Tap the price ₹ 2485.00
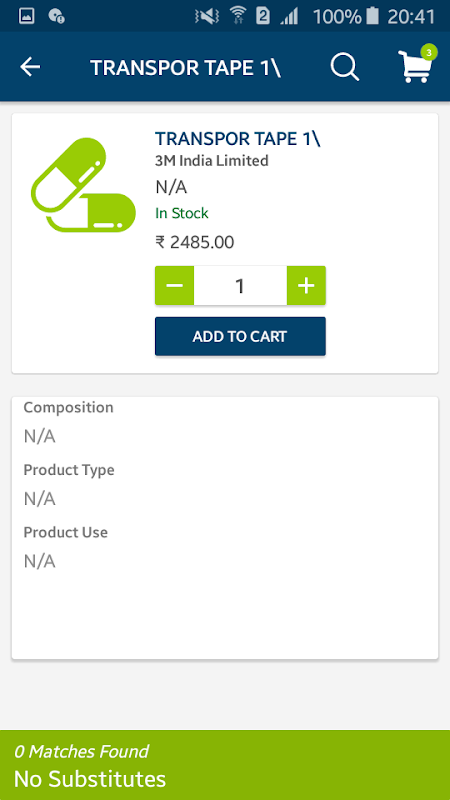 (x=194, y=242)
